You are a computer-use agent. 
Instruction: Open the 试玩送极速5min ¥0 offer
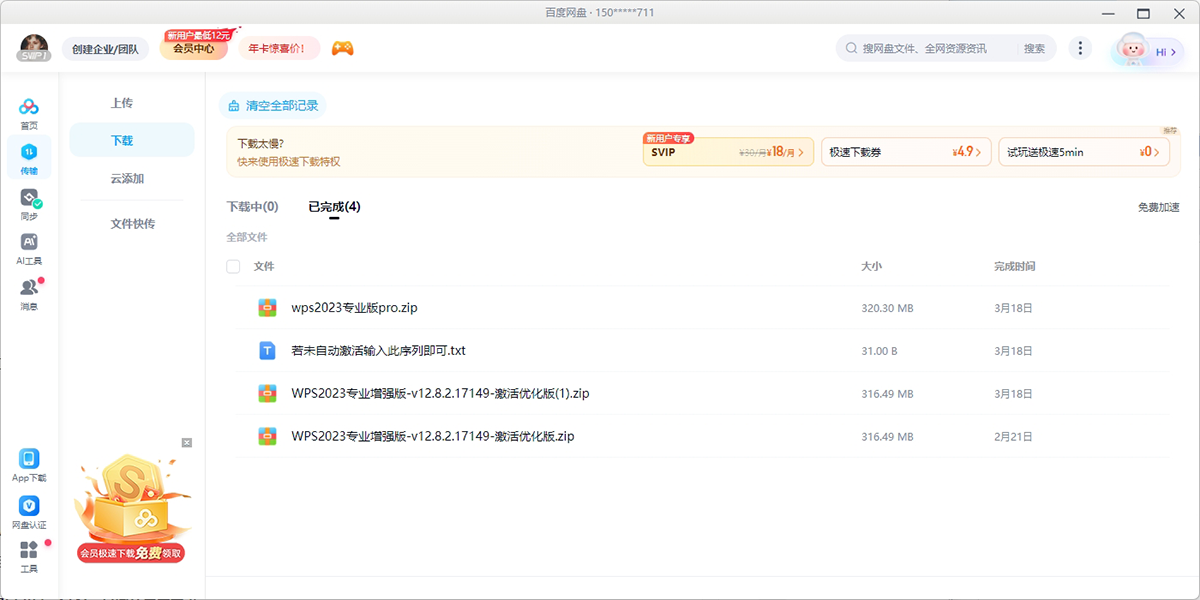point(1084,152)
